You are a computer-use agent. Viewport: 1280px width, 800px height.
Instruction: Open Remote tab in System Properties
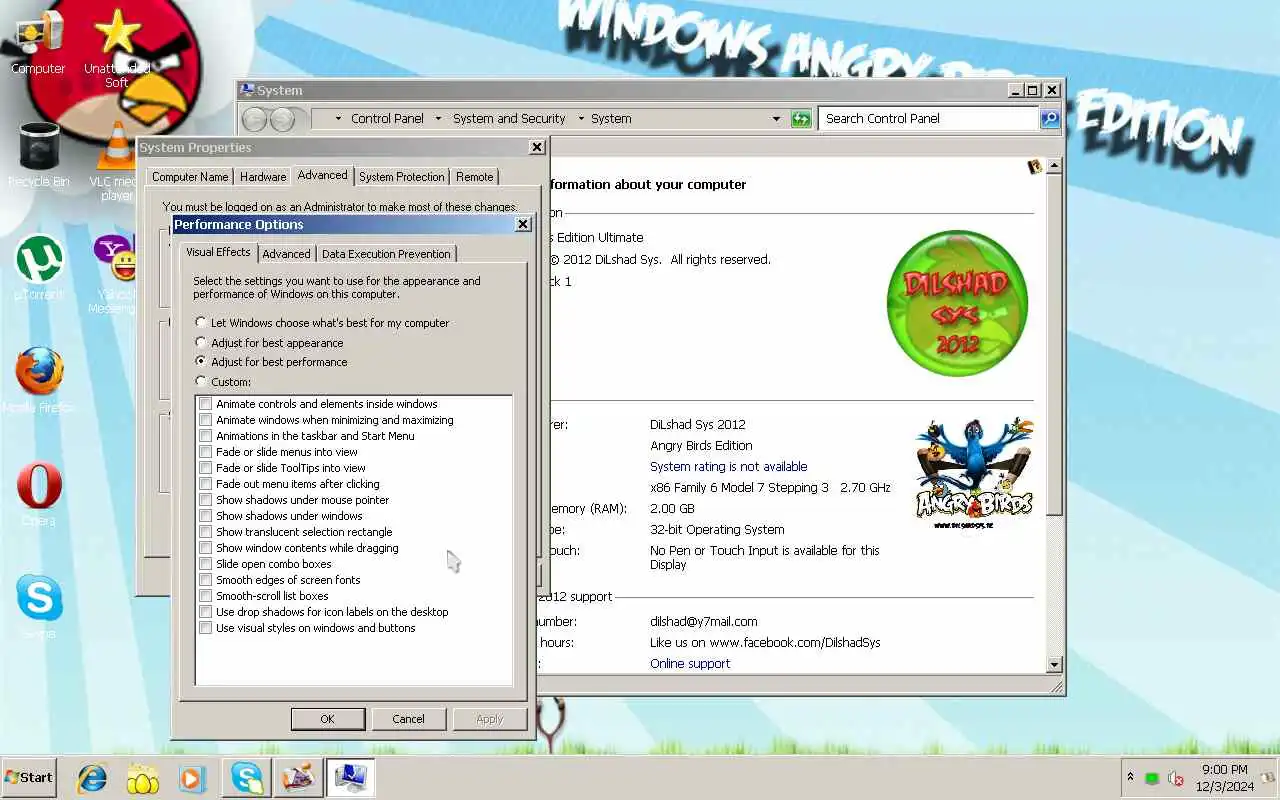(474, 177)
